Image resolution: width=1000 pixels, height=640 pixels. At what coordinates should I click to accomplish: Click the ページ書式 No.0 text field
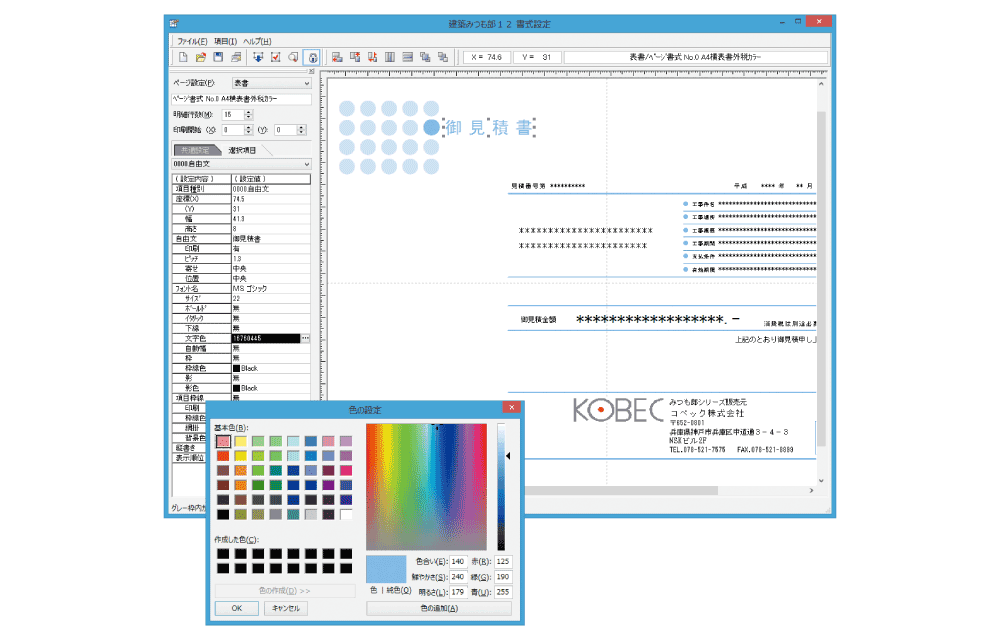point(242,99)
